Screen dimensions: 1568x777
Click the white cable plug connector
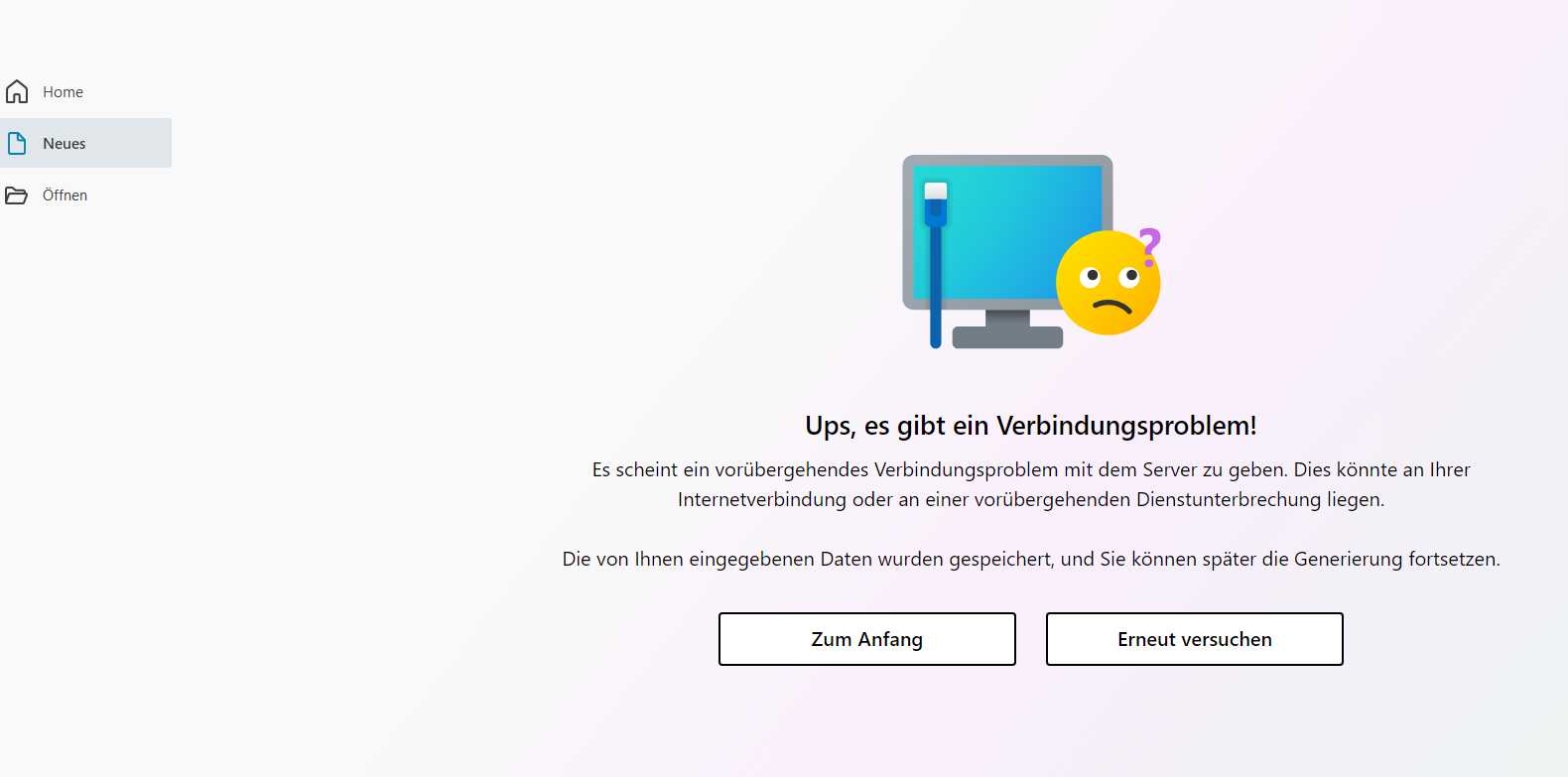pos(936,191)
